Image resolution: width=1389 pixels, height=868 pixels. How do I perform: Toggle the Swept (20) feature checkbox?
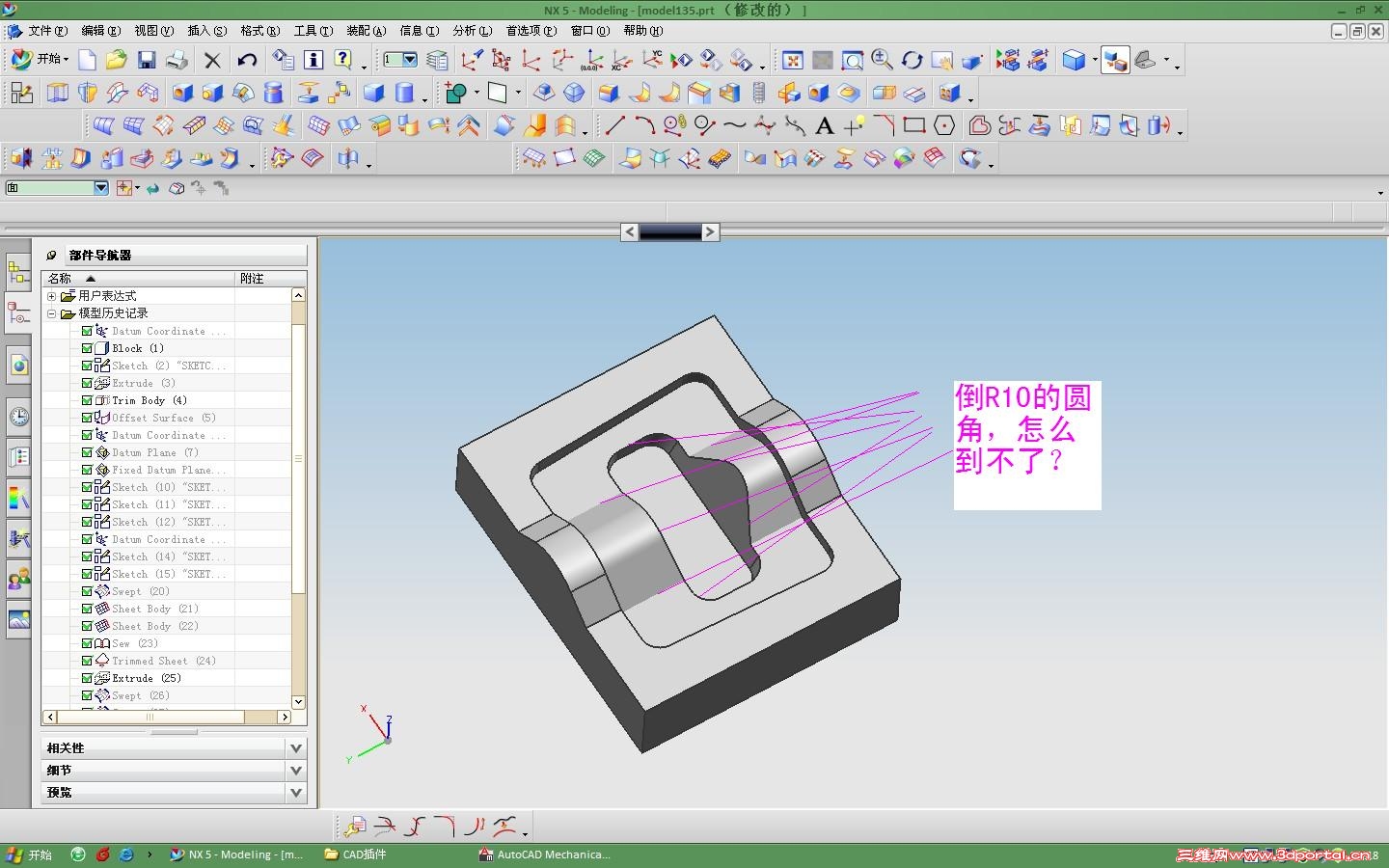tap(87, 591)
